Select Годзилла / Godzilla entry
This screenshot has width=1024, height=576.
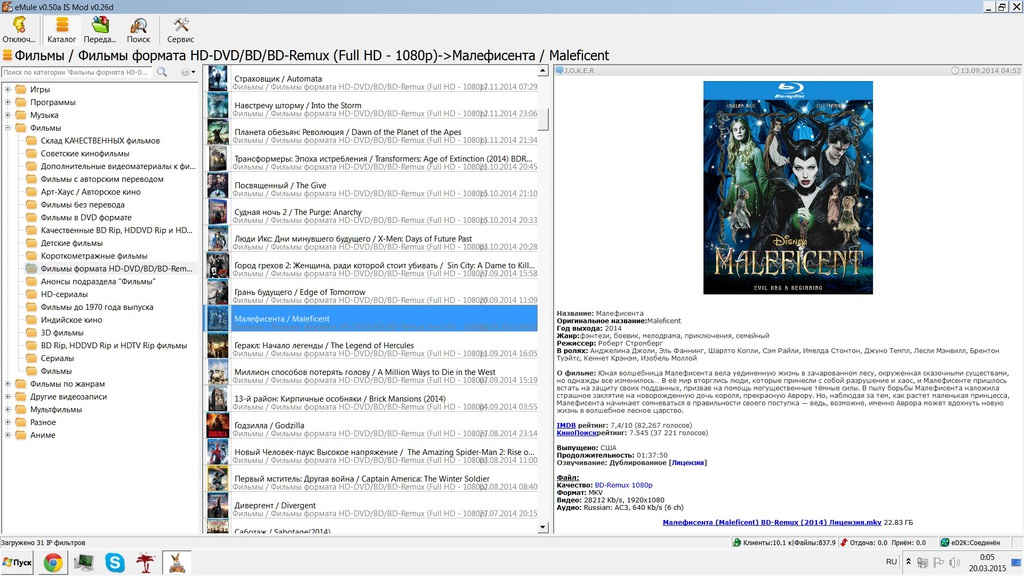click(373, 425)
